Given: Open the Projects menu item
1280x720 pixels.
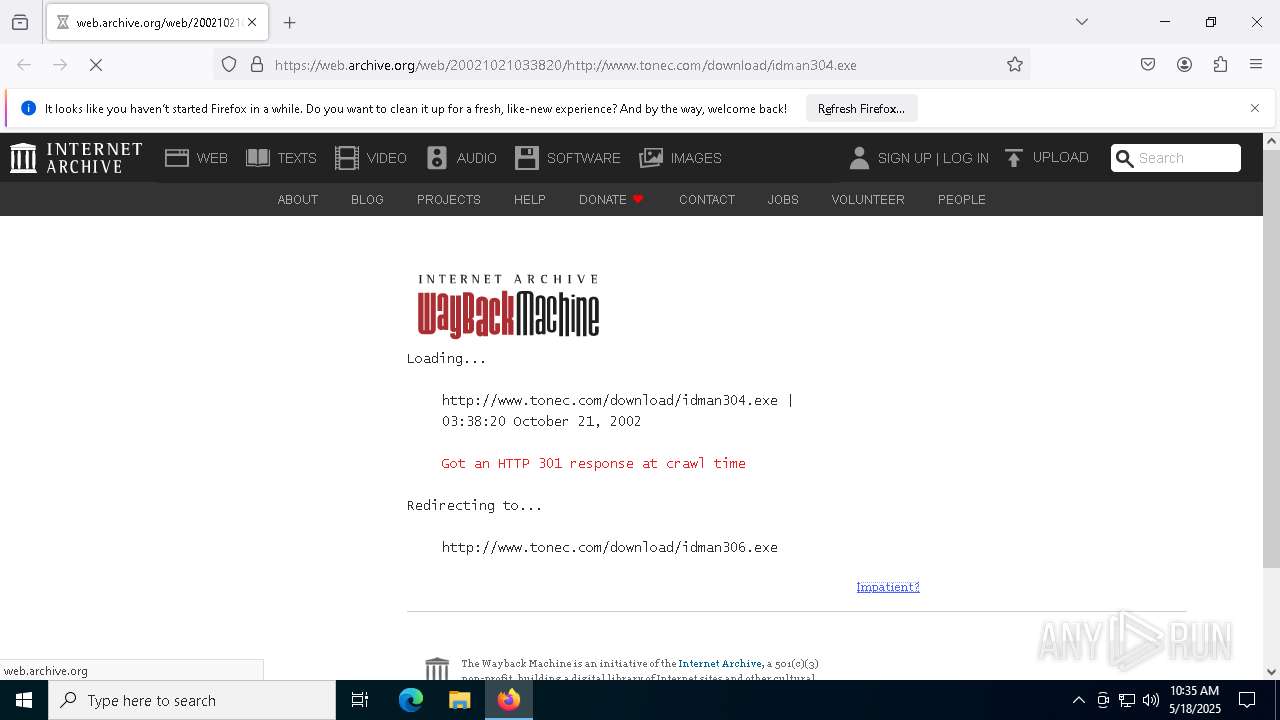Looking at the screenshot, I should click(448, 199).
